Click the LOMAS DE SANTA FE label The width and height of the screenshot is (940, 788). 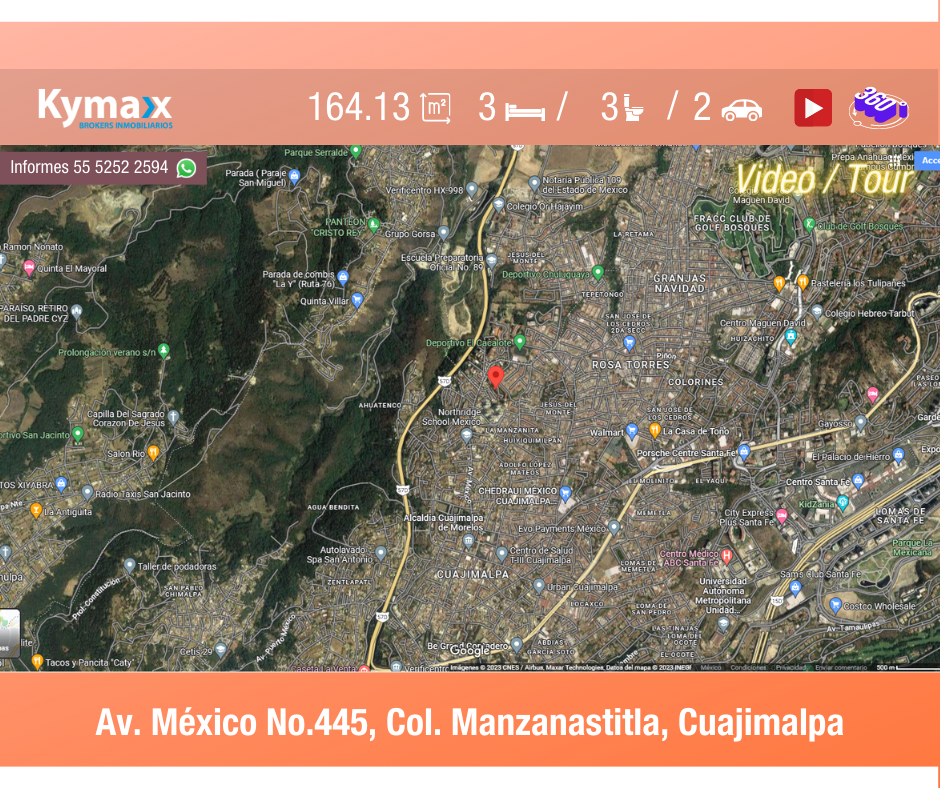pos(901,516)
